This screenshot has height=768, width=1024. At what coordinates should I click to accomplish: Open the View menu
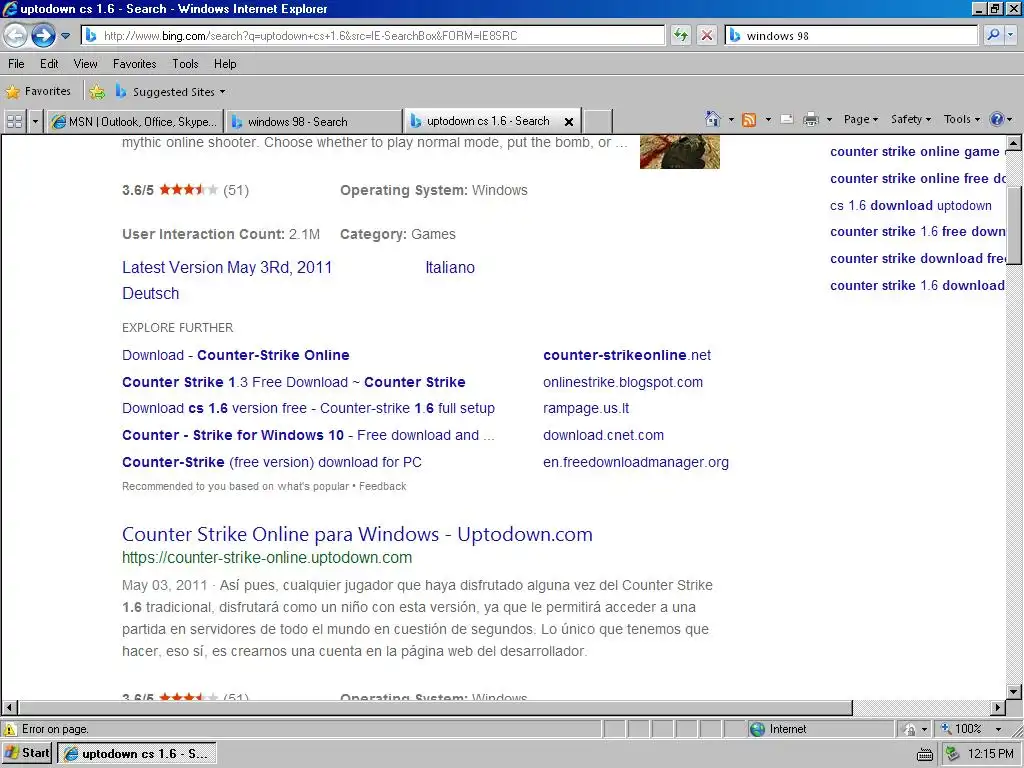[x=86, y=64]
